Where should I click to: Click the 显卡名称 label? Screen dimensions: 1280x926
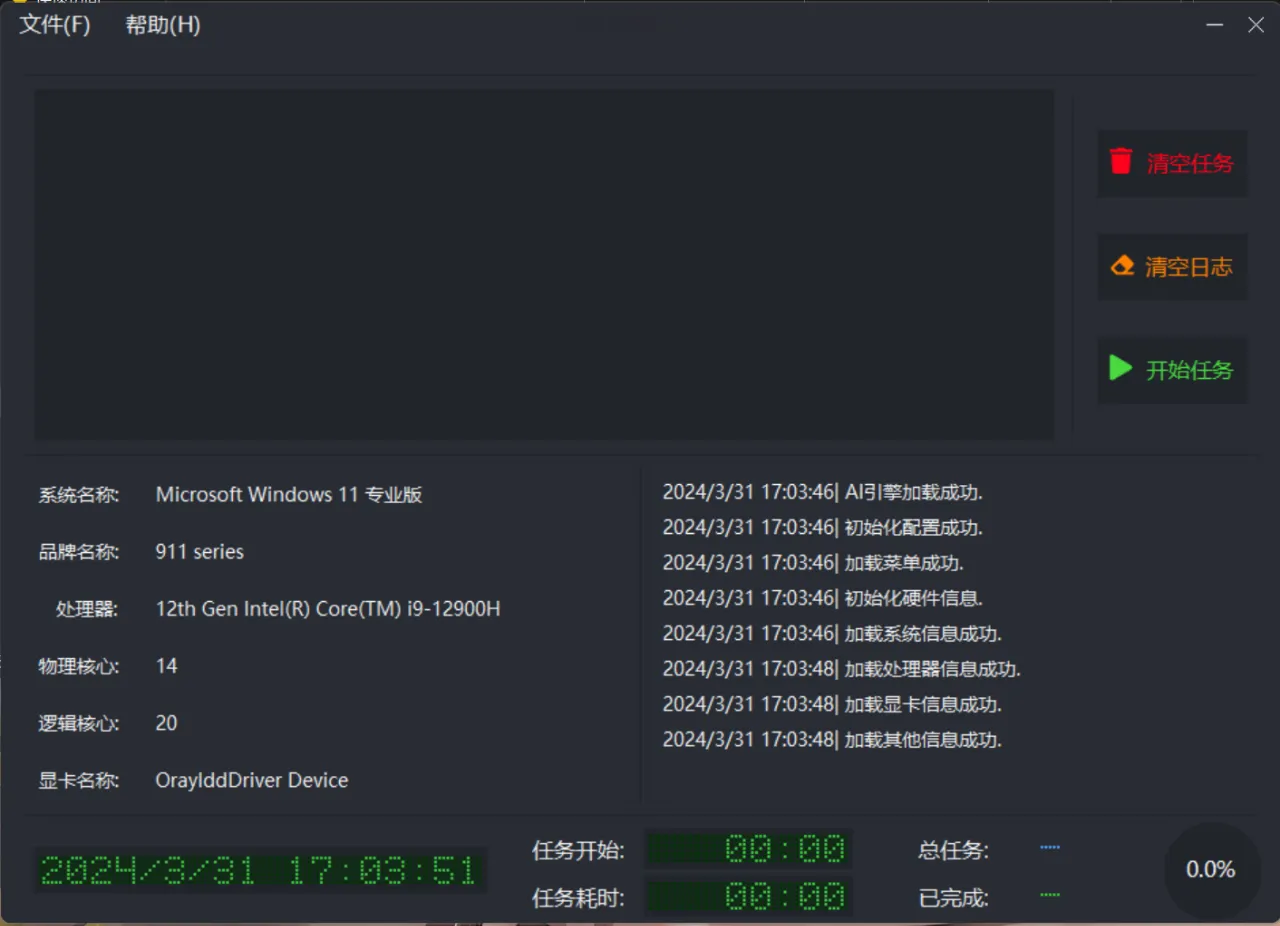(x=79, y=781)
